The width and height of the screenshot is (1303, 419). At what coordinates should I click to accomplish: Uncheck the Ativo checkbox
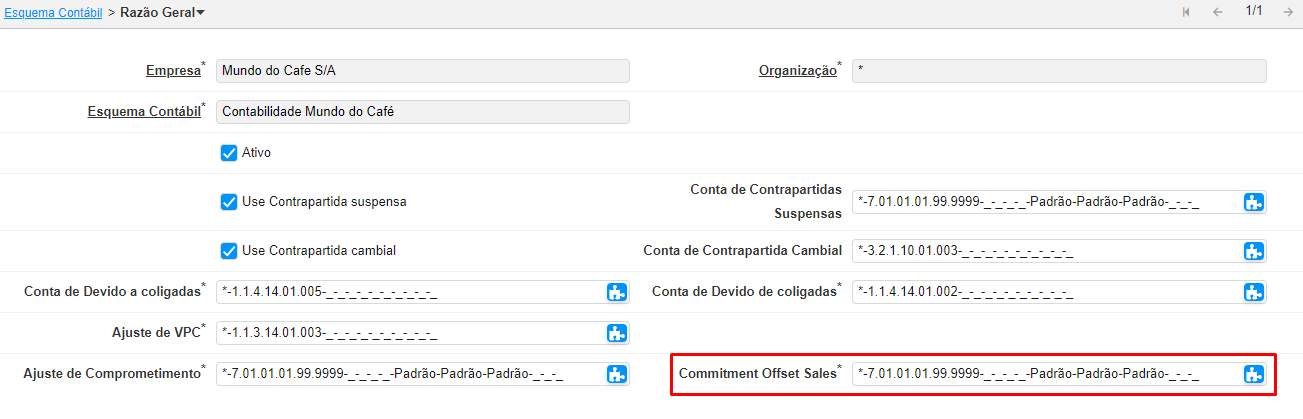[228, 153]
